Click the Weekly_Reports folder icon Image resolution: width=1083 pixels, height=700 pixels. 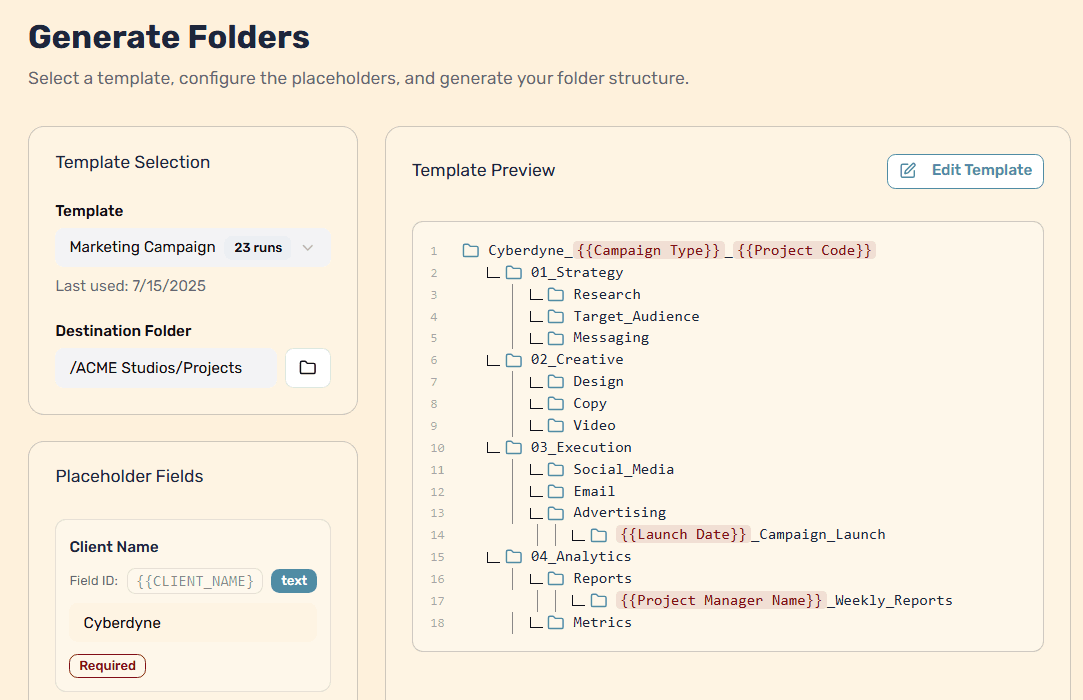pos(599,600)
